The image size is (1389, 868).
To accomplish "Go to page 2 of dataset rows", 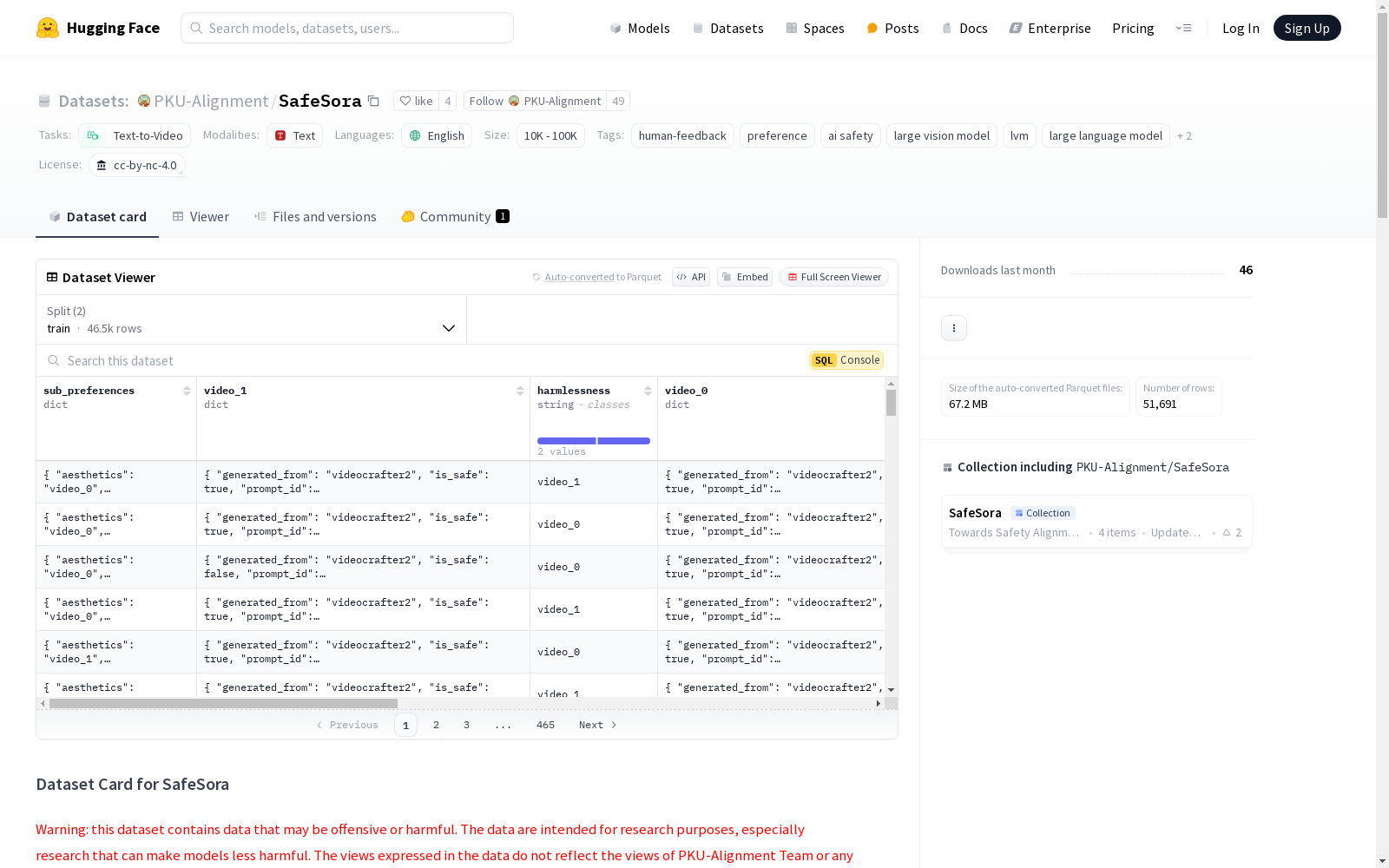I will point(436,725).
